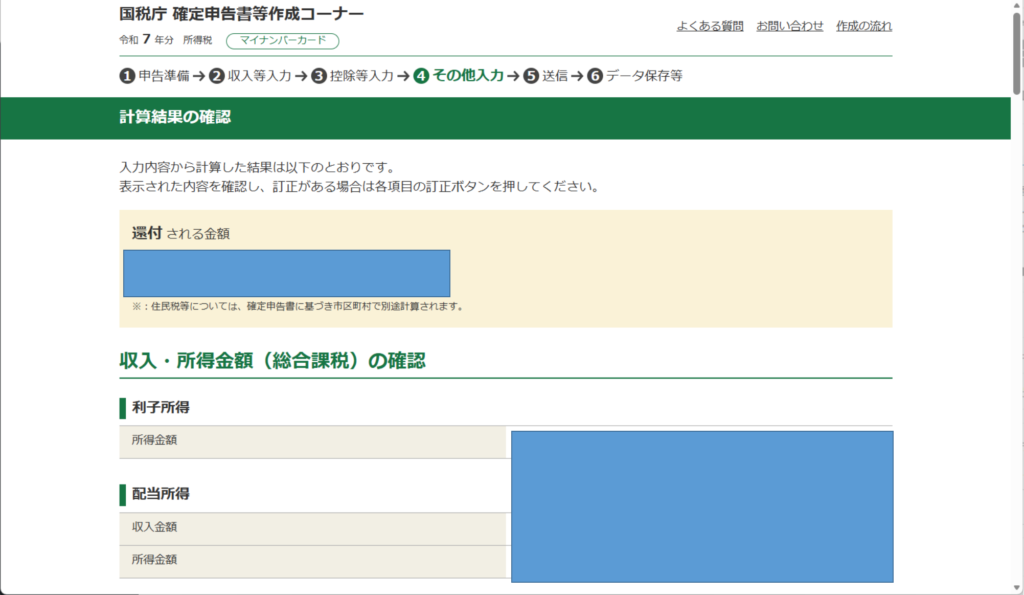This screenshot has height=595, width=1024.
Task: Click the masked 還付される金額 amount box
Action: point(287,273)
